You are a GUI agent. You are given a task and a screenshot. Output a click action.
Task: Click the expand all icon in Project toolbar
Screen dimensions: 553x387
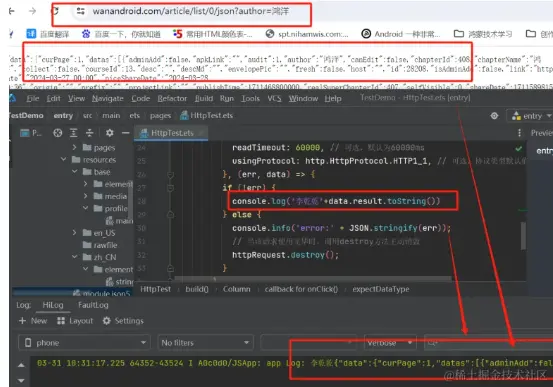73,133
